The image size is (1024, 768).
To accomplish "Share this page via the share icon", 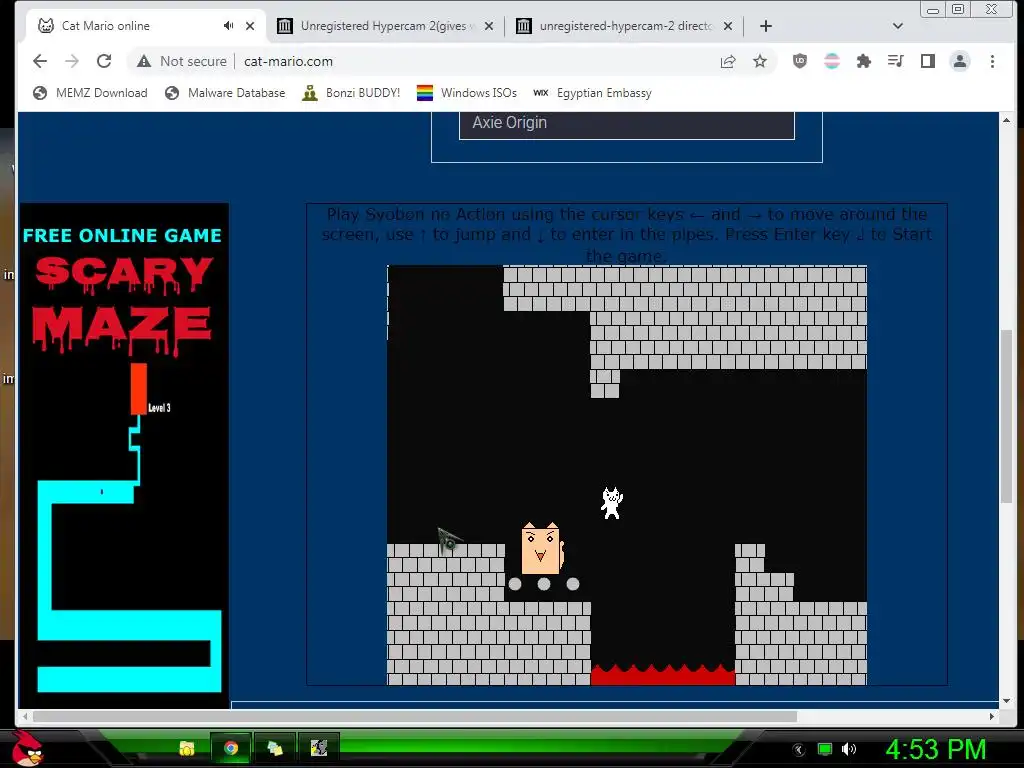I will [x=728, y=61].
